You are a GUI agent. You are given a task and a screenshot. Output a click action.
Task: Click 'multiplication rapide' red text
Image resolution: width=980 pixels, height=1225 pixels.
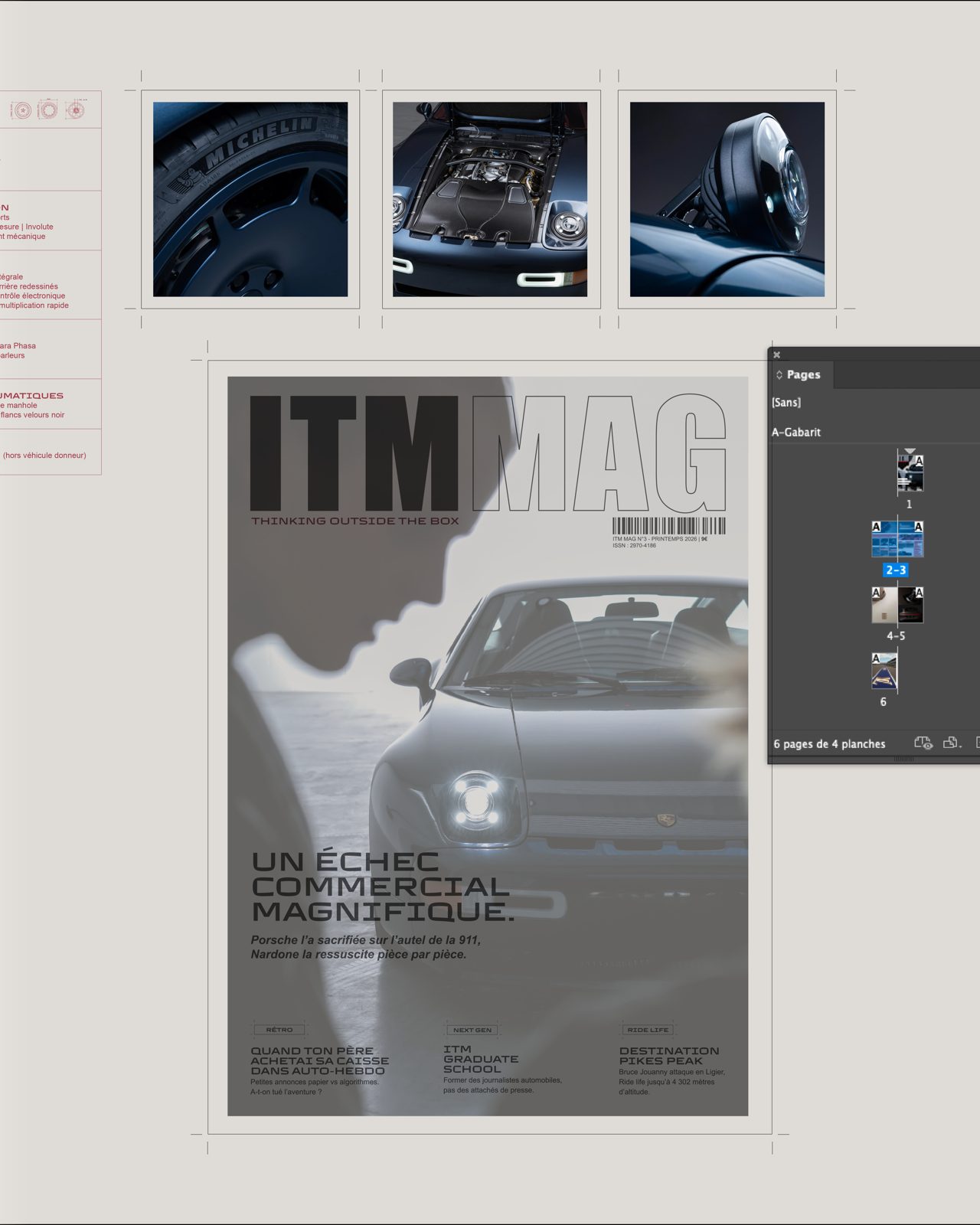click(x=34, y=305)
